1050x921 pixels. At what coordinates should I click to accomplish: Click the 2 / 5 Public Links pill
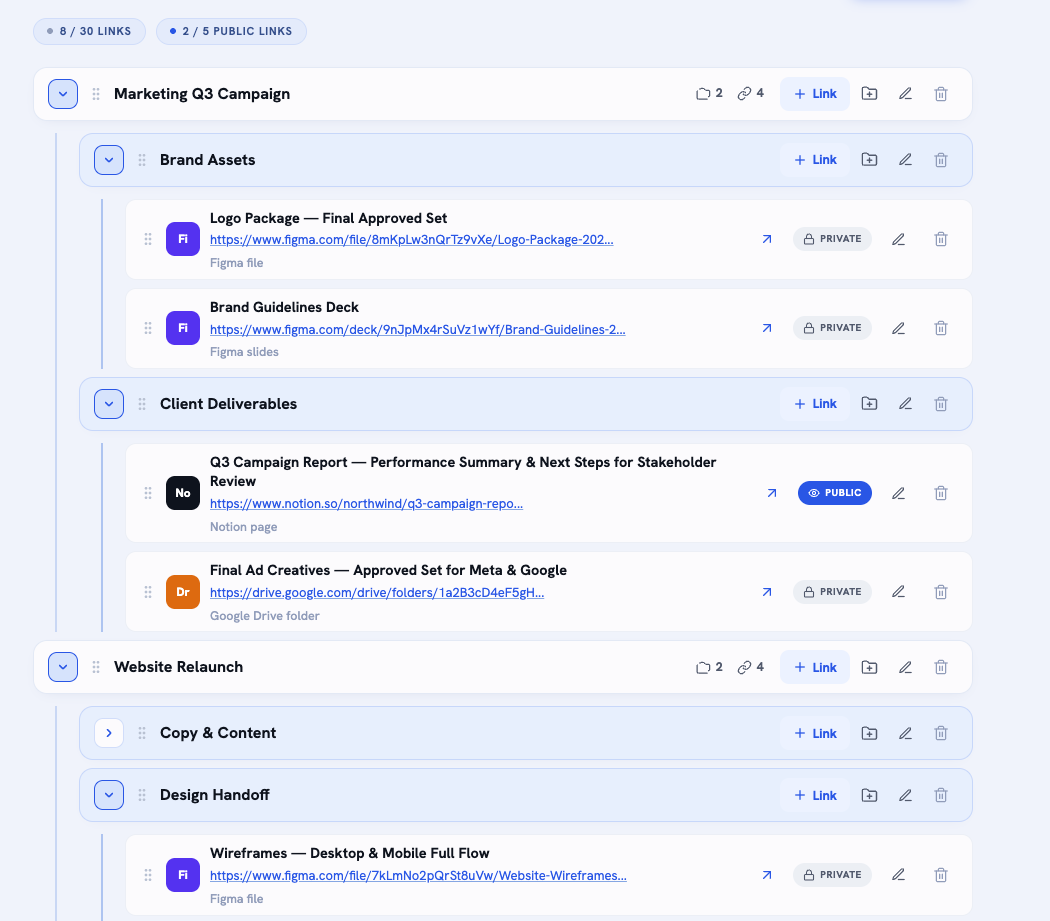coord(231,31)
